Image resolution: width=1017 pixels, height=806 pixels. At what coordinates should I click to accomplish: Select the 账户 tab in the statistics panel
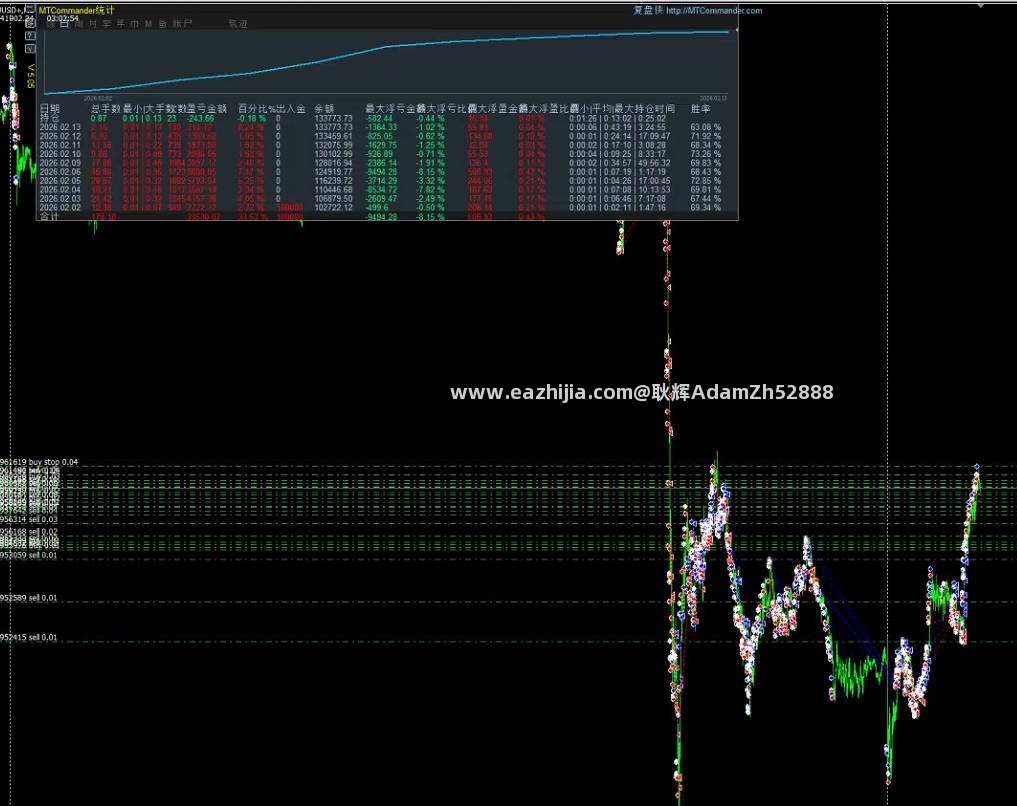coord(182,23)
